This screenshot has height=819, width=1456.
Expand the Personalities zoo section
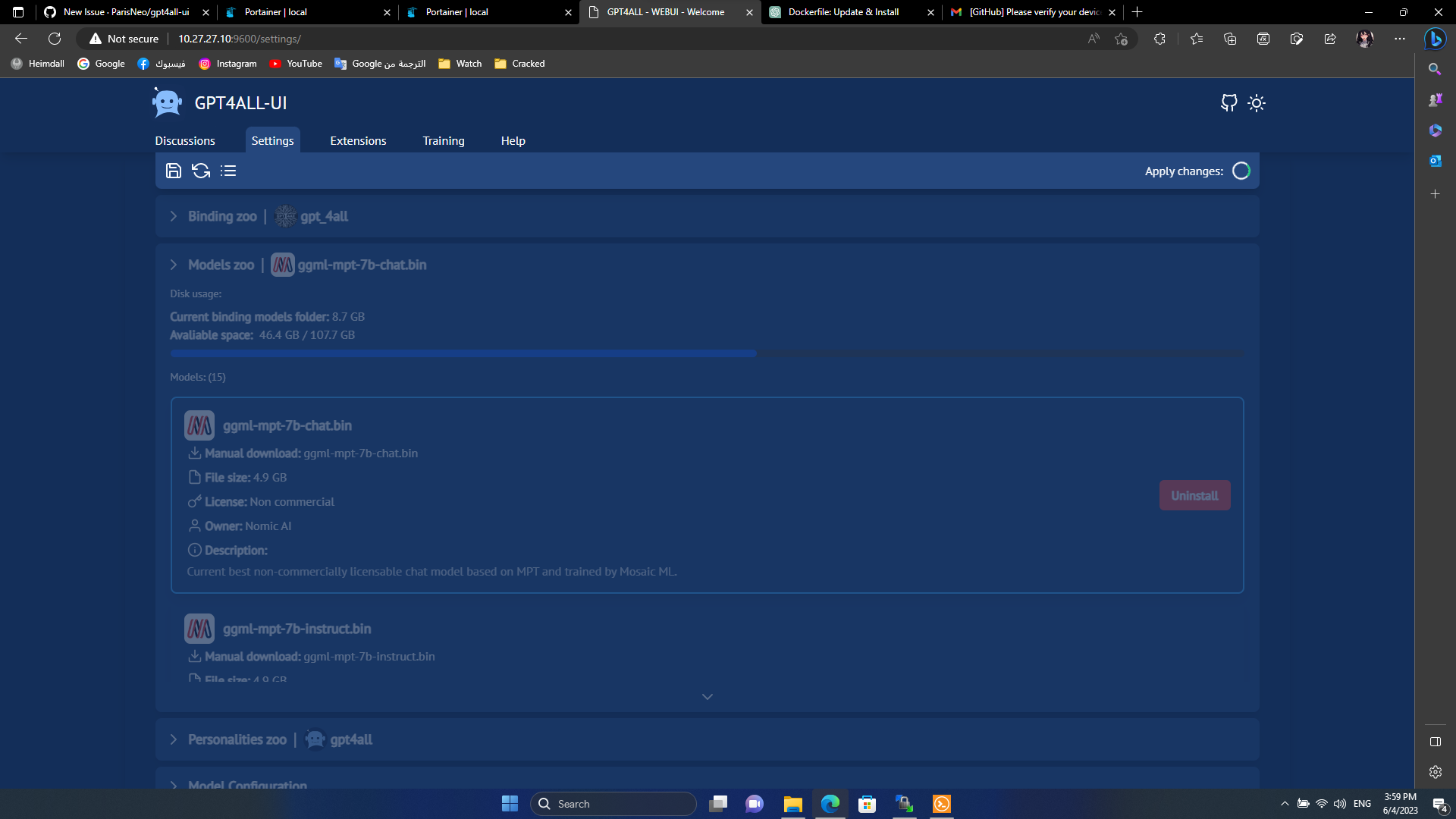pos(173,739)
